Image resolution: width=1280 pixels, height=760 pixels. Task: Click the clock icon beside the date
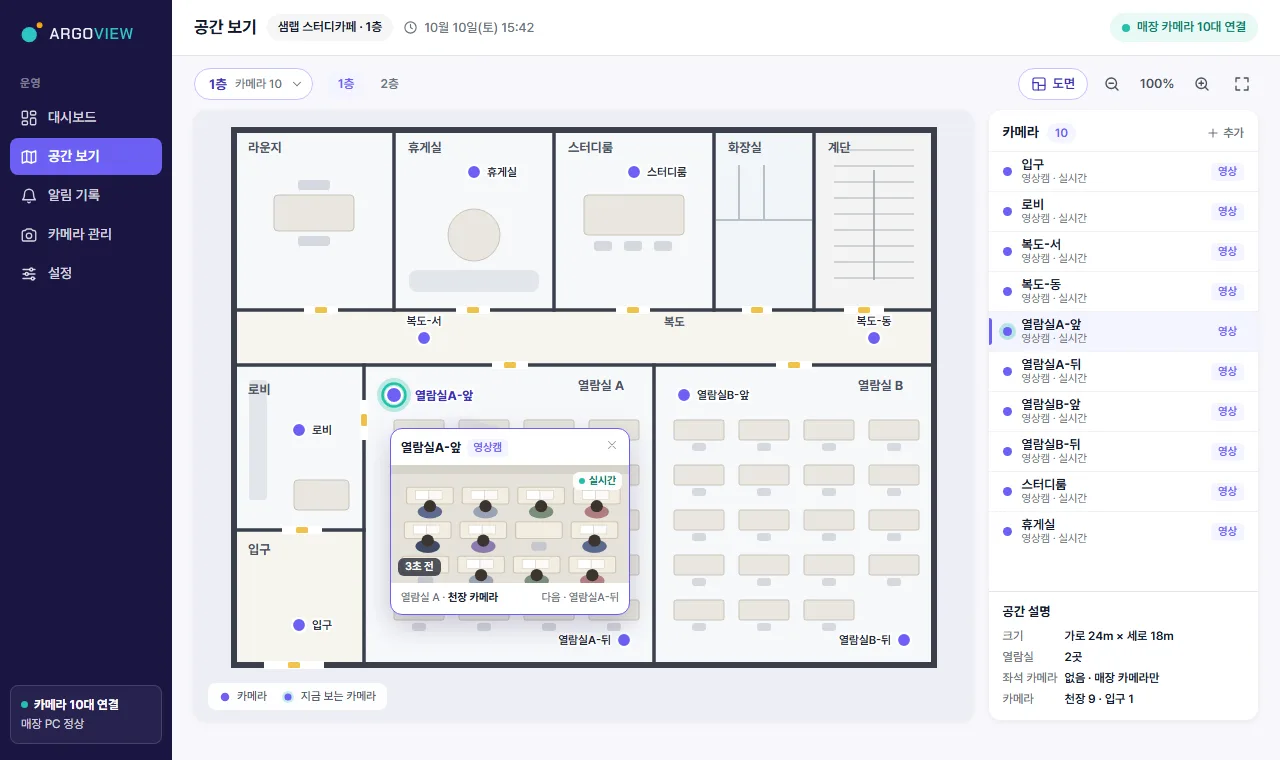410,27
